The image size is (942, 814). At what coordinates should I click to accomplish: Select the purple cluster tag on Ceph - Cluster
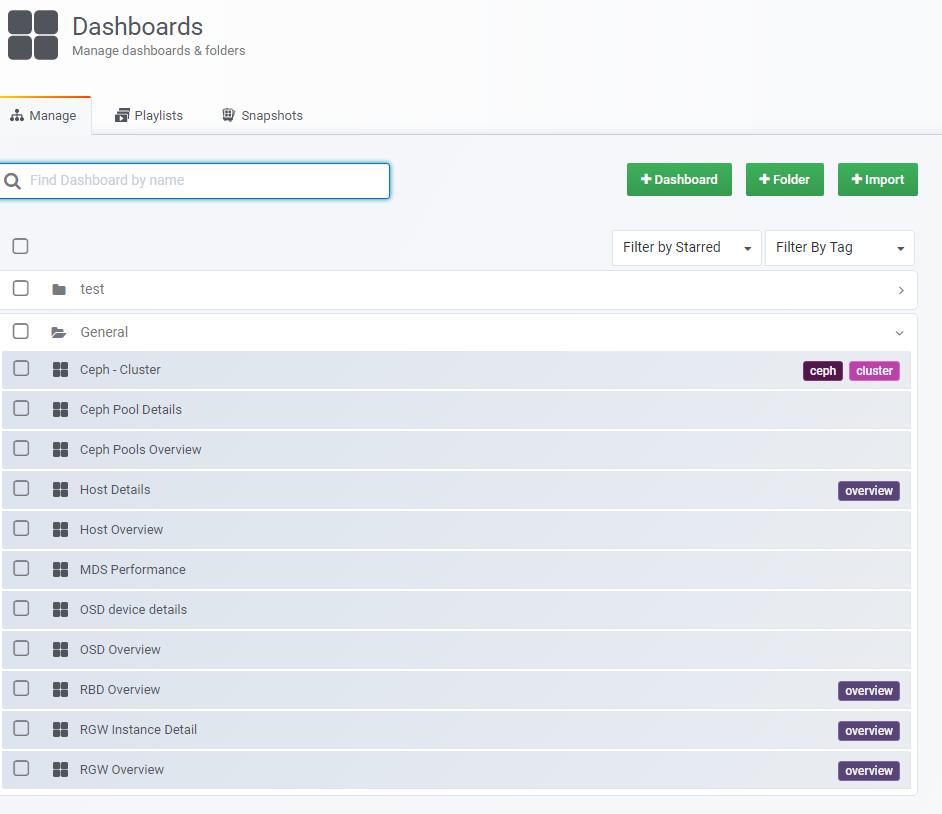[x=874, y=370]
